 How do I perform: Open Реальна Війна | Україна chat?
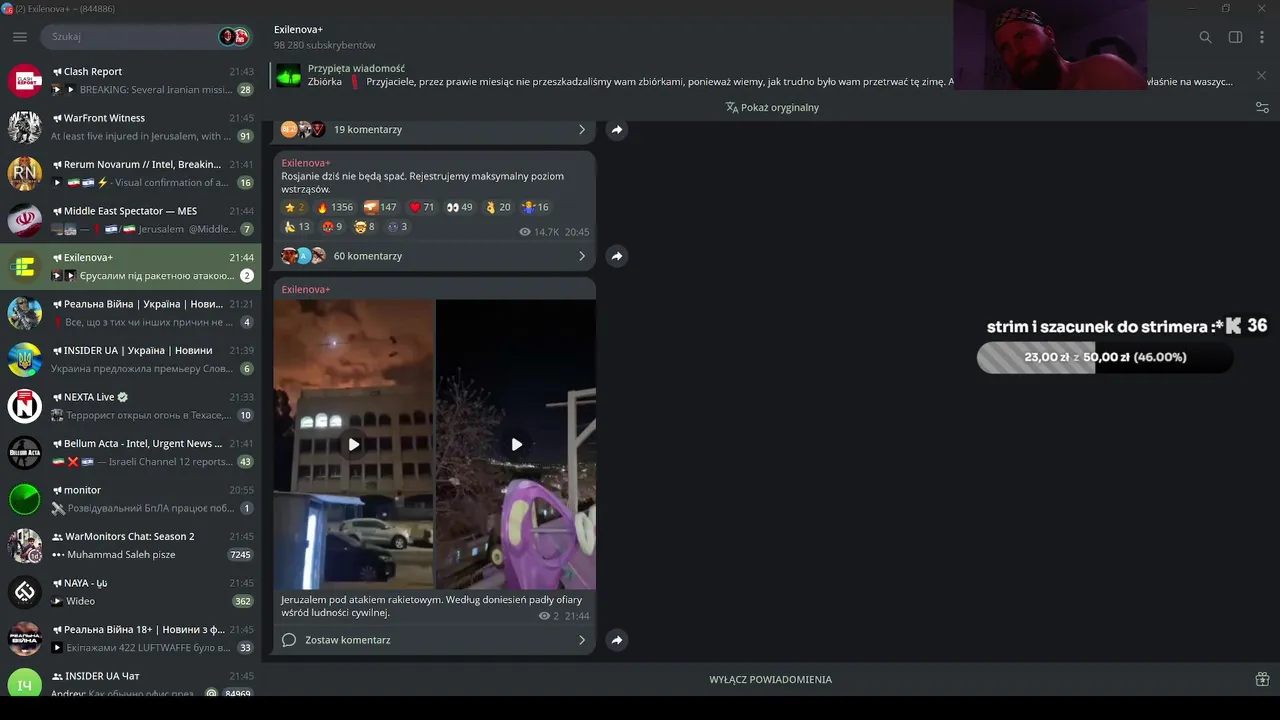(x=131, y=313)
